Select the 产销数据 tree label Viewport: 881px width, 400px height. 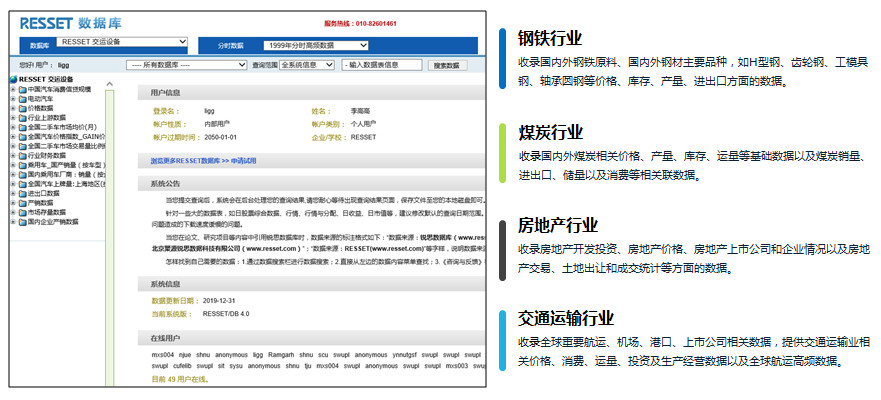pos(40,203)
